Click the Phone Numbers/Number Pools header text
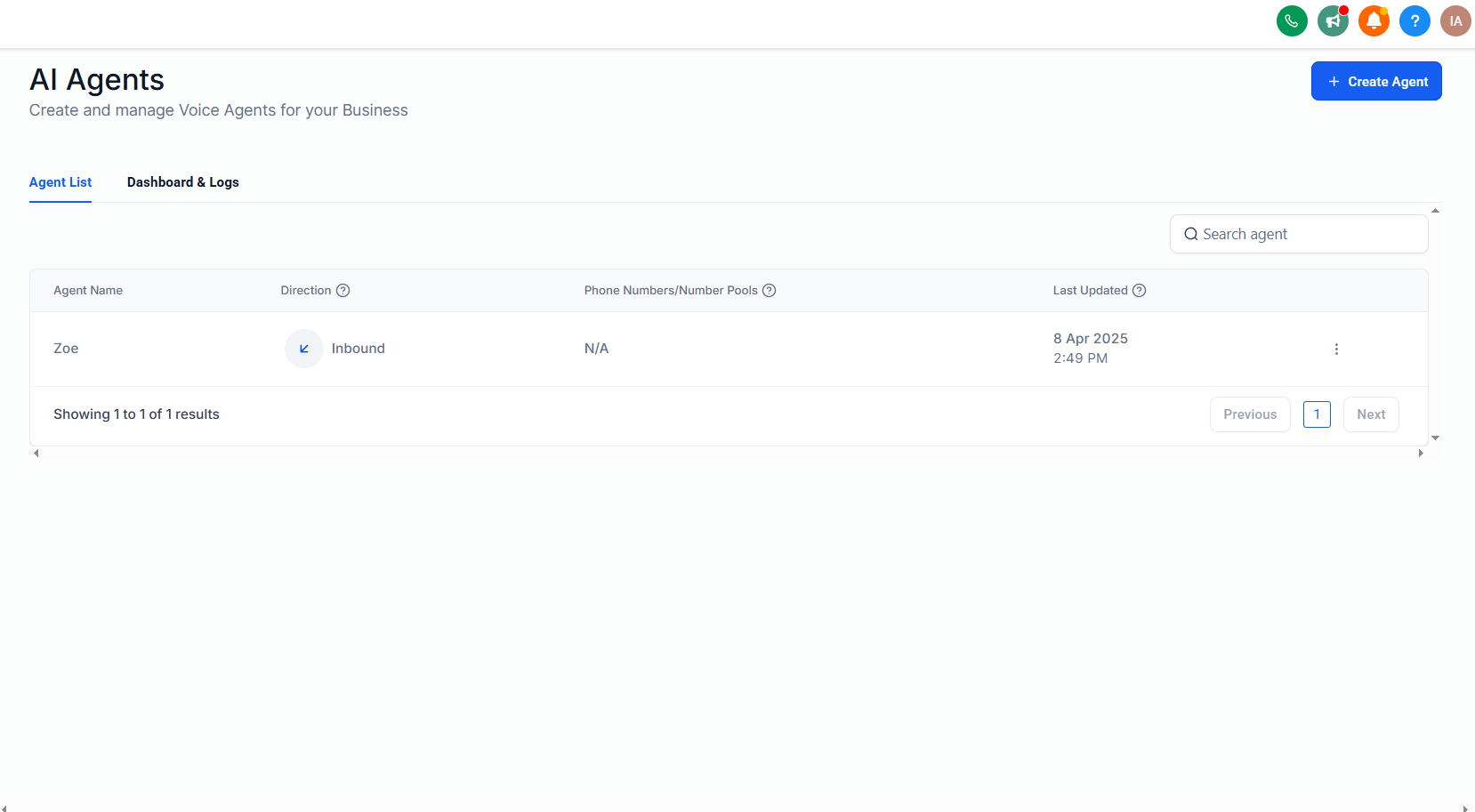This screenshot has height=812, width=1475. click(671, 290)
